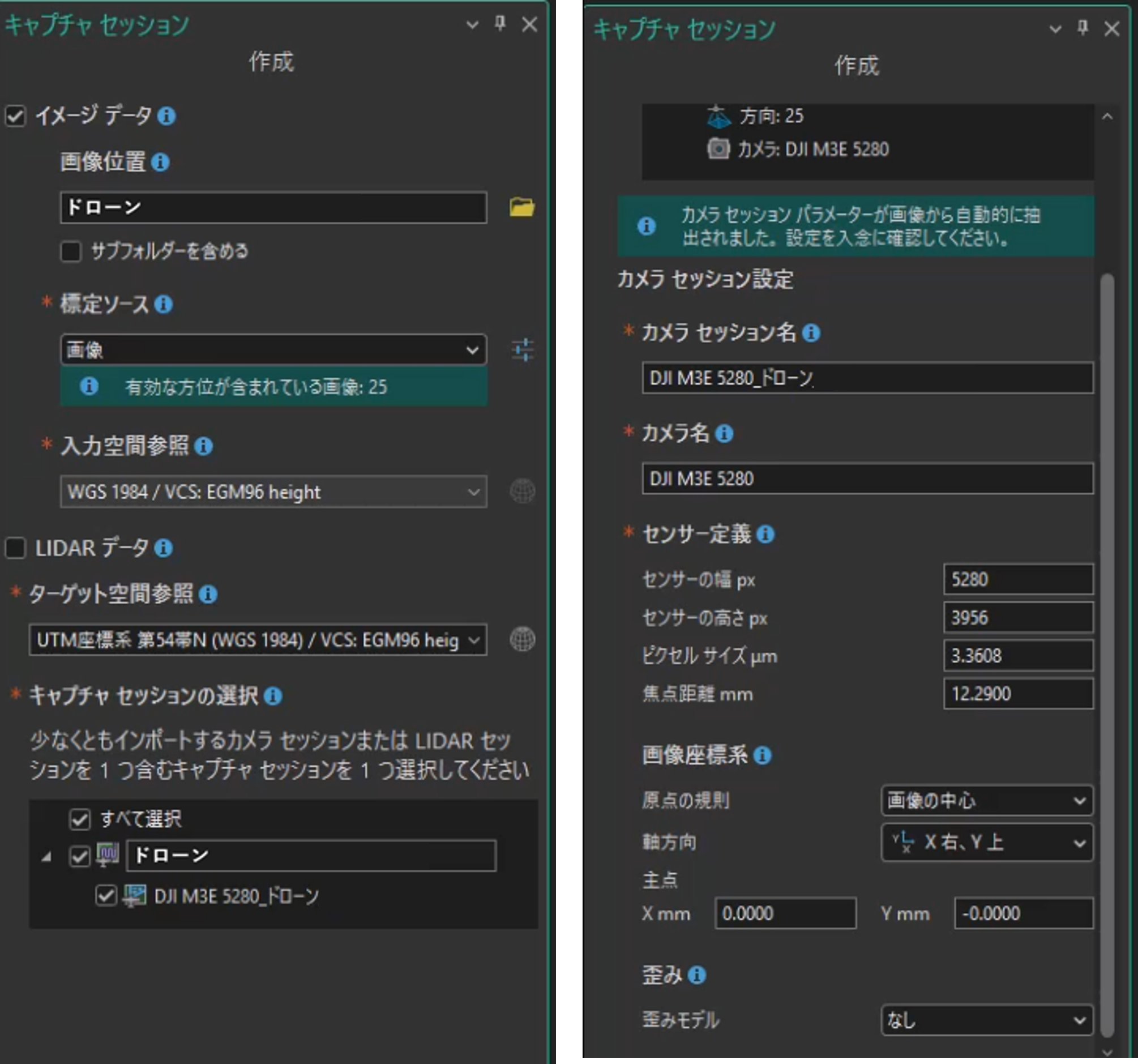Screen dimensions: 1138x1064
Task: Open the right panel options chevron menu
Action: (1055, 29)
